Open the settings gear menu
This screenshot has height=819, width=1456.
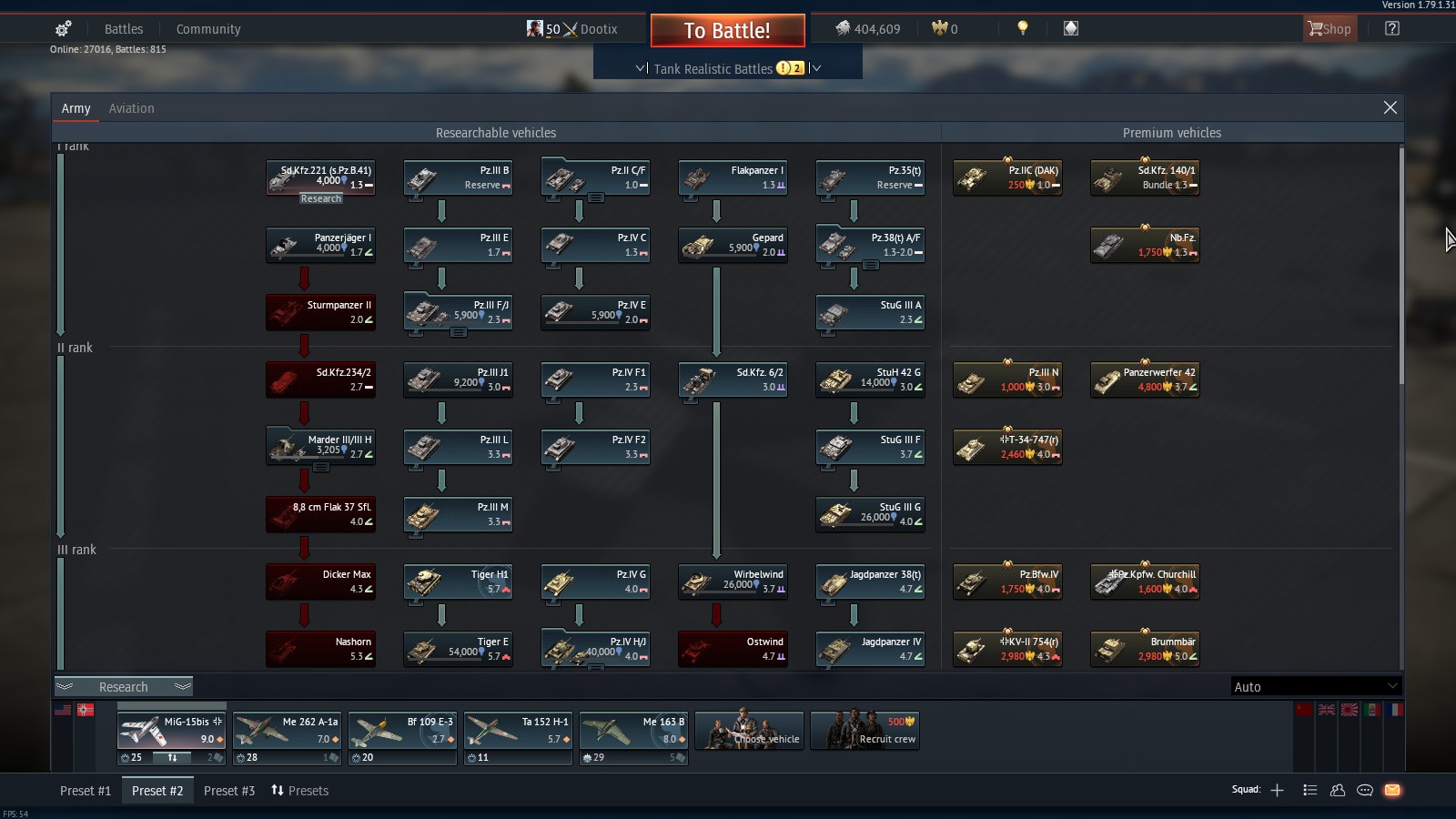tap(63, 29)
